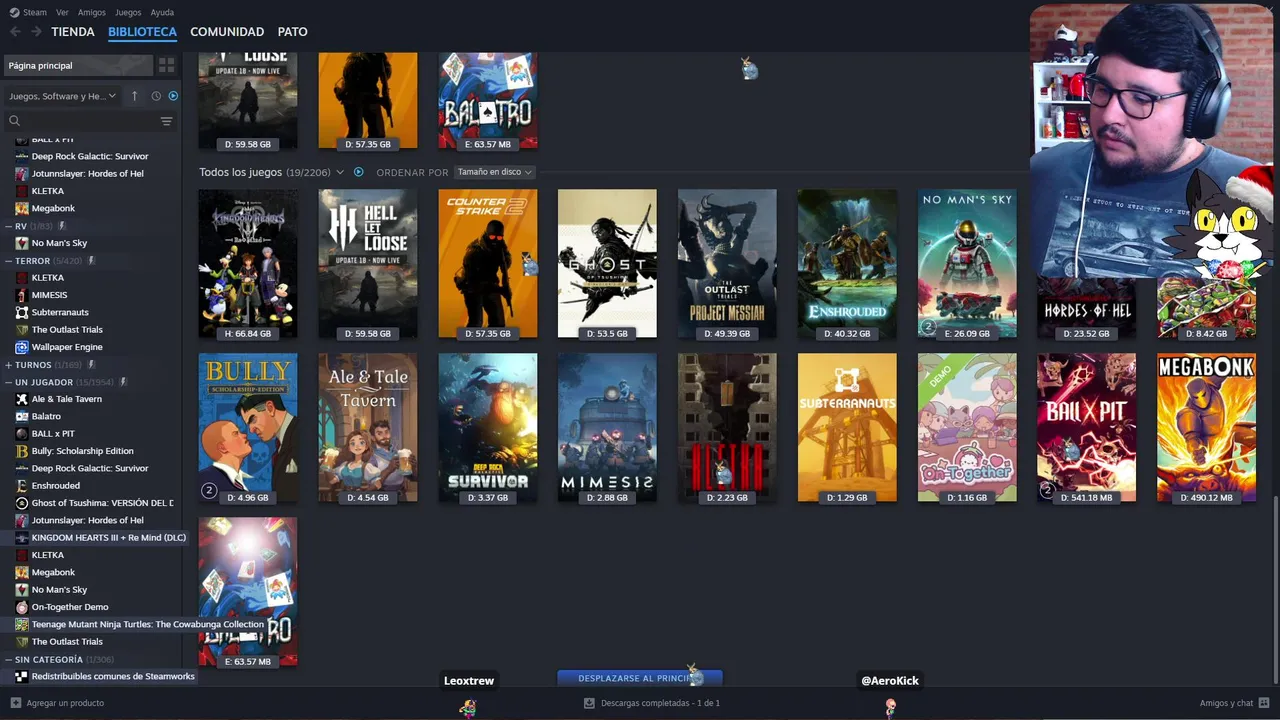This screenshot has height=720, width=1280.
Task: Select Subterranauts cover 1.29 GB
Action: [x=847, y=428]
